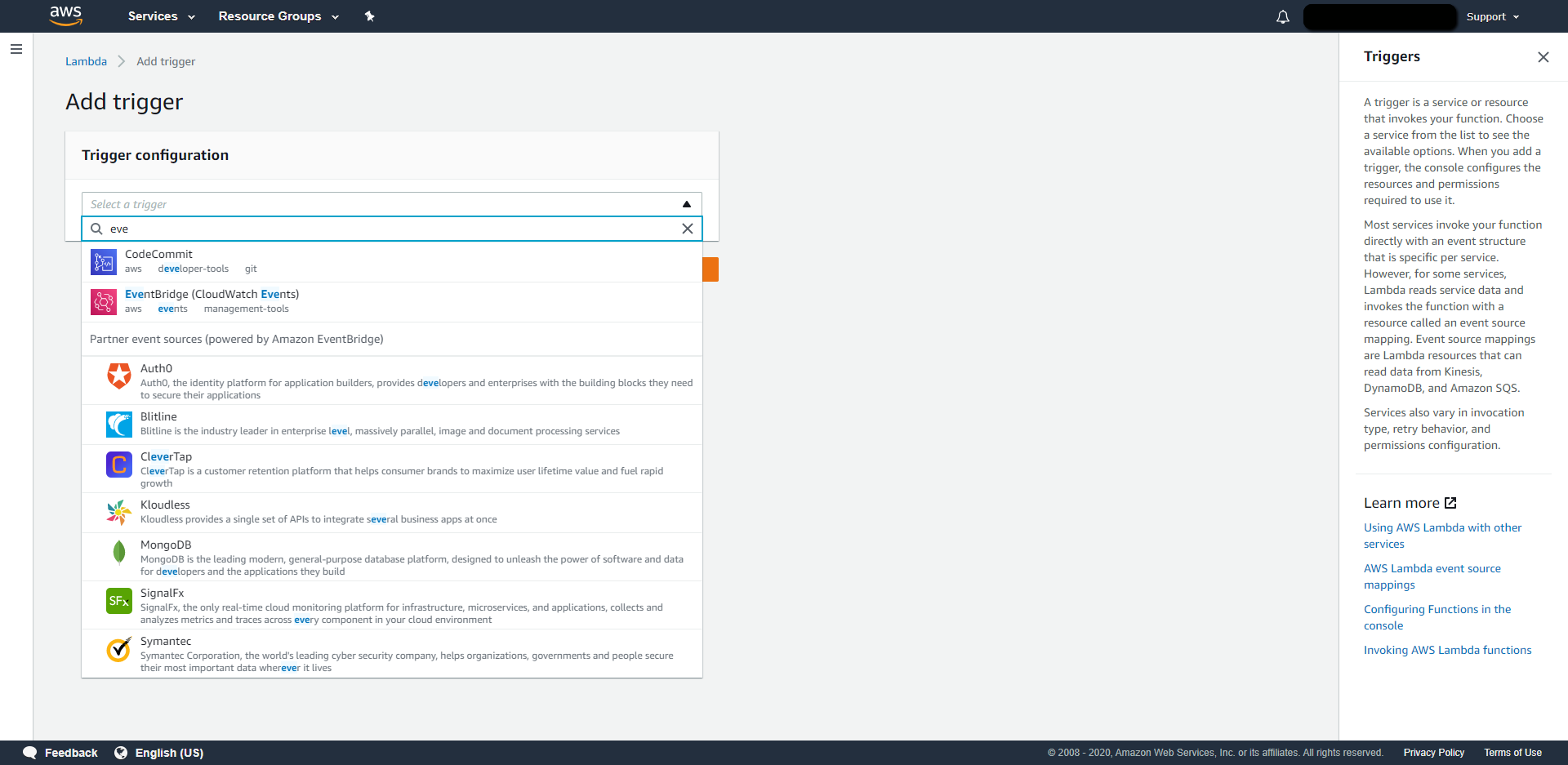Change language from English (US)

coord(159,753)
